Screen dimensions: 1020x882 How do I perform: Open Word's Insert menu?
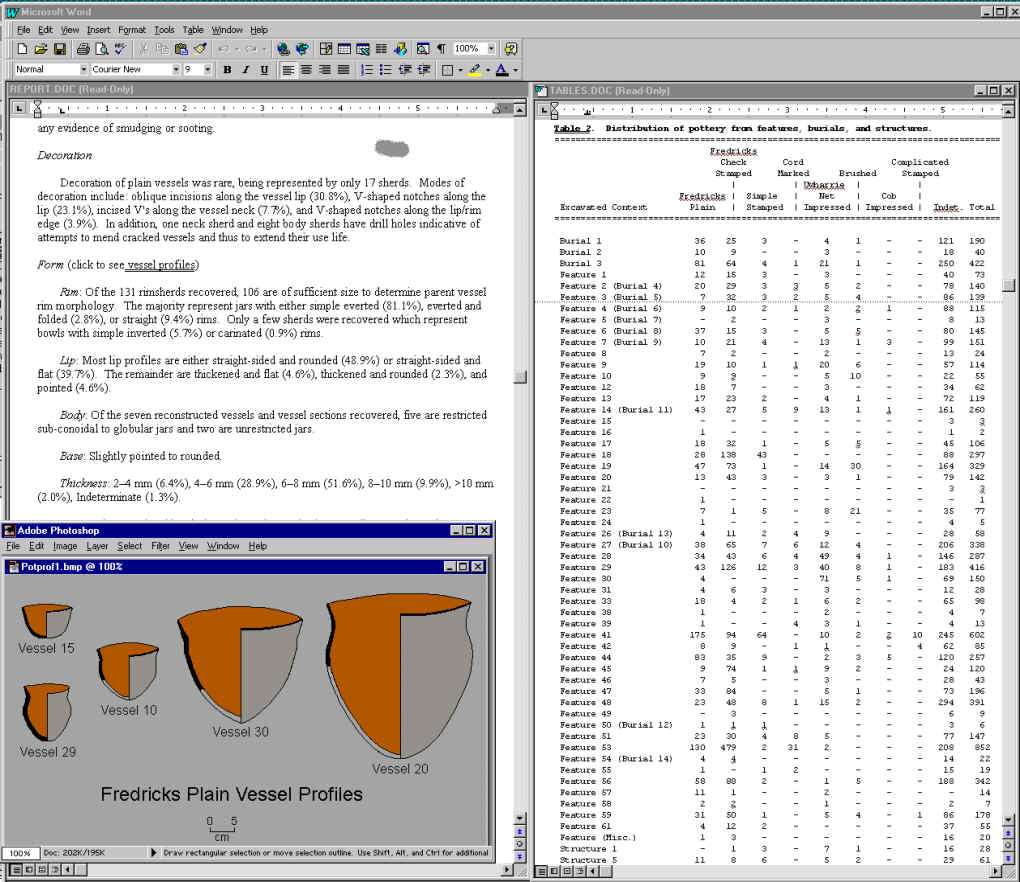pyautogui.click(x=98, y=30)
